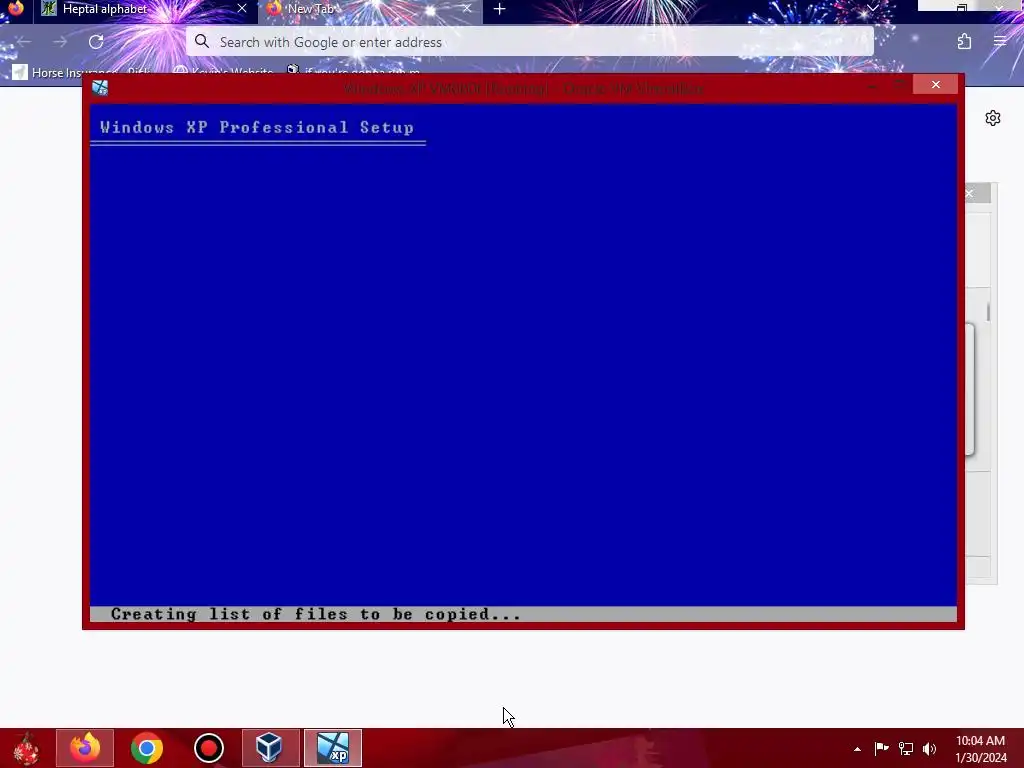Show hidden system tray icons
The height and width of the screenshot is (768, 1024).
857,749
